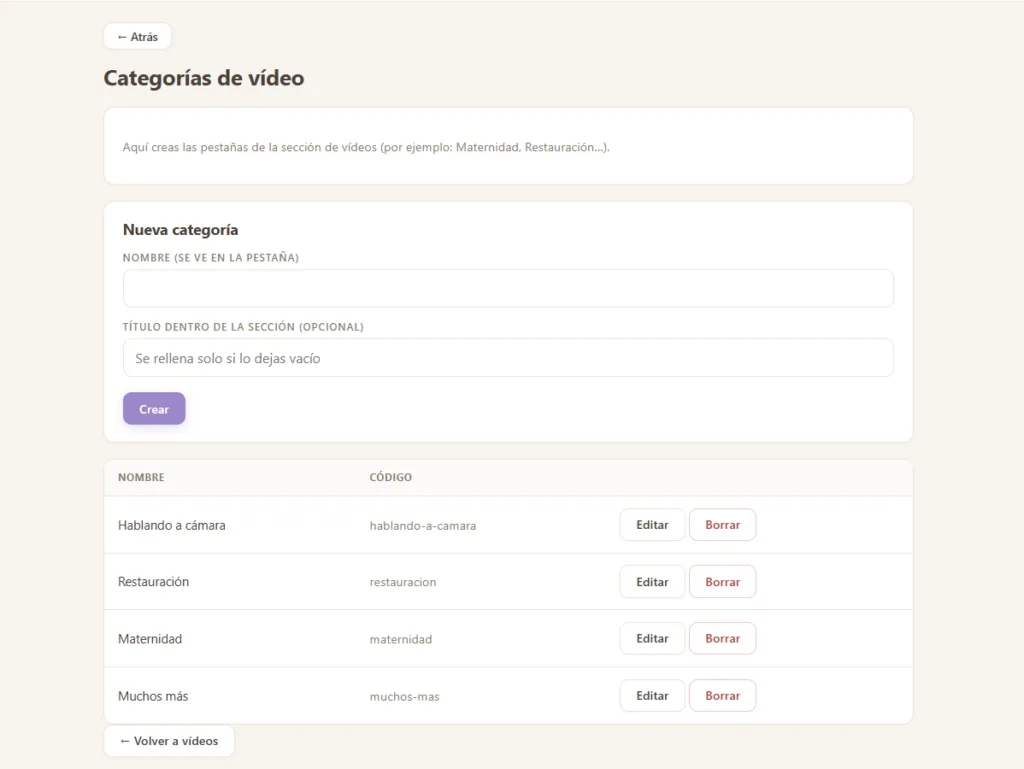Viewport: 1024px width, 769px height.
Task: Select the Restauración name cell
Action: pyautogui.click(x=153, y=582)
